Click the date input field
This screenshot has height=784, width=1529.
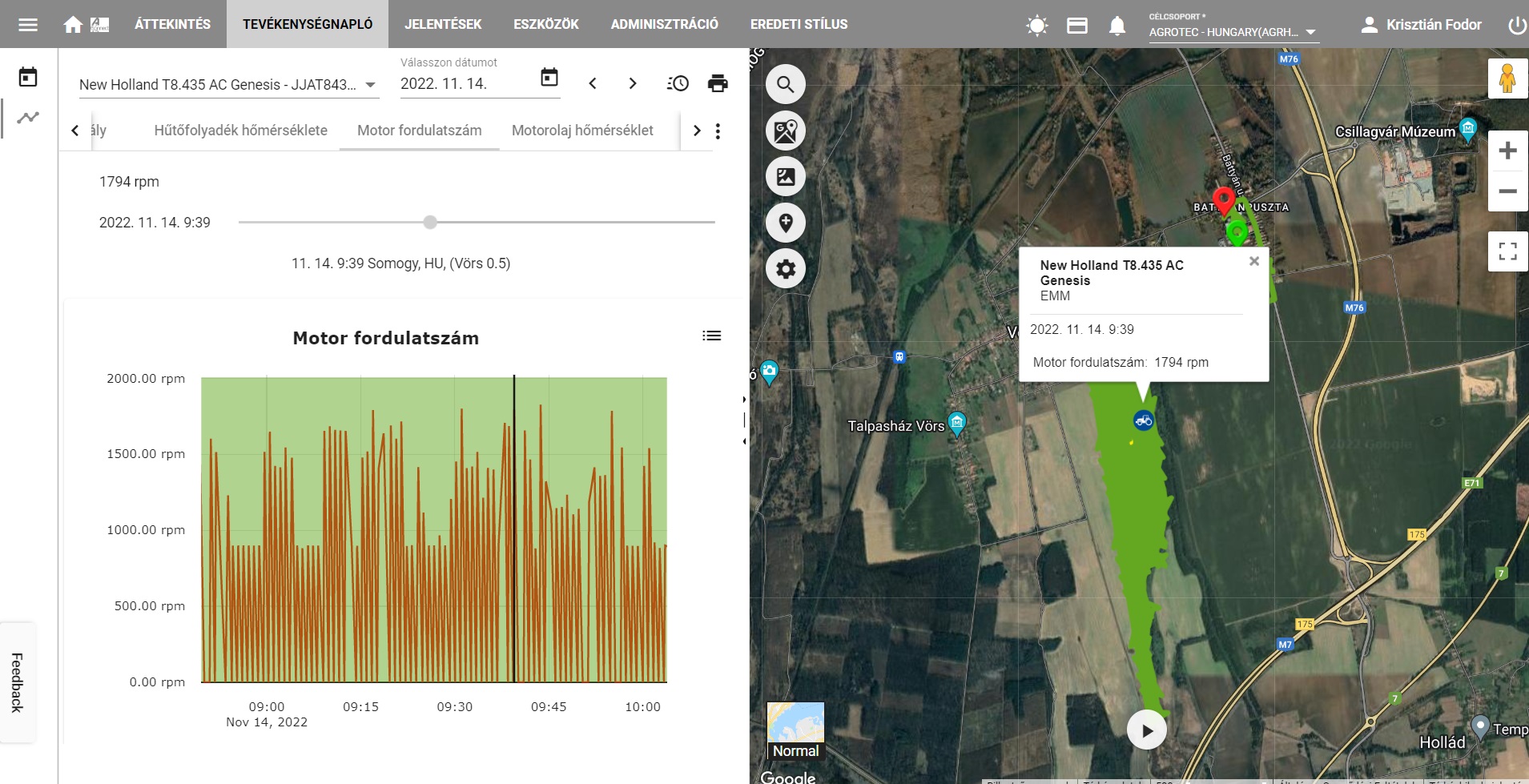tap(467, 83)
